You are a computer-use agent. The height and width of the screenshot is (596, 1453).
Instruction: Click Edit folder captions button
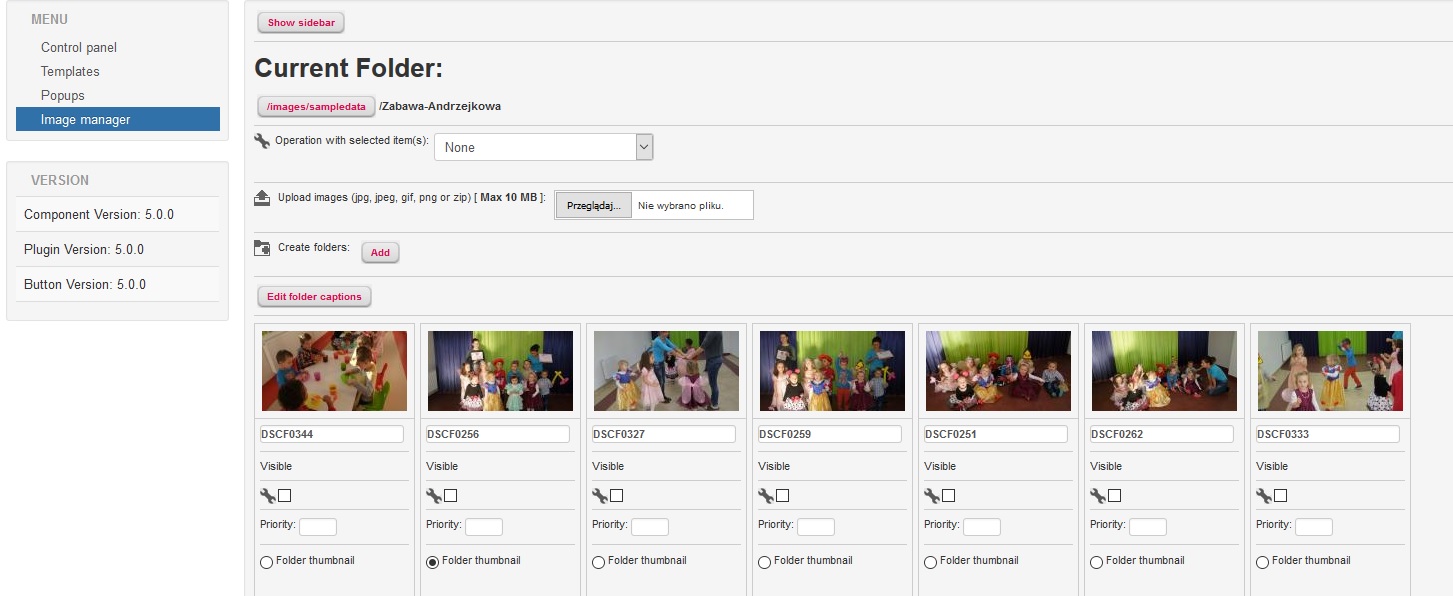[x=314, y=297]
